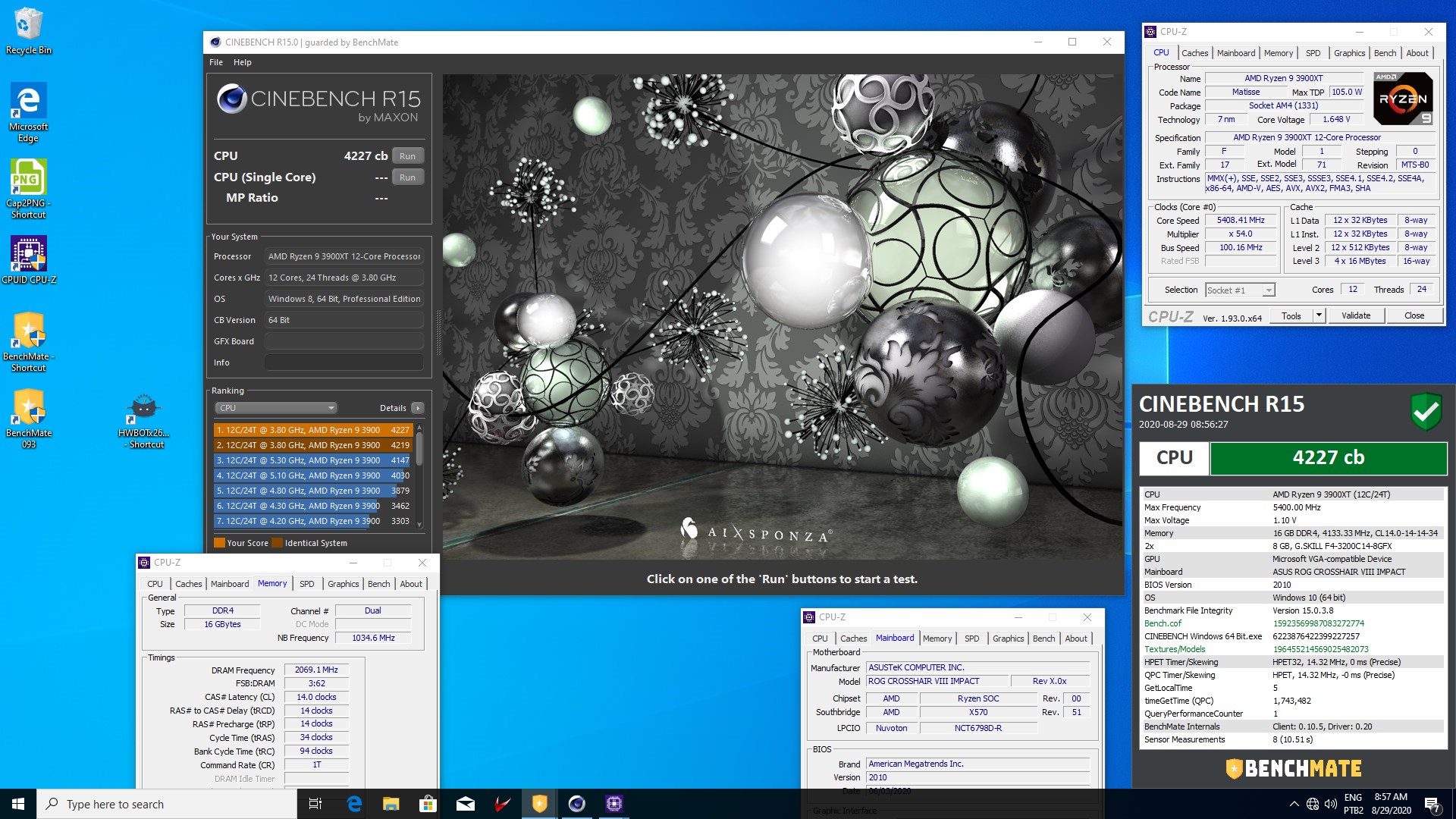Click the Bench.cof link in BenchMate
Viewport: 1456px width, 819px height.
(x=1163, y=623)
